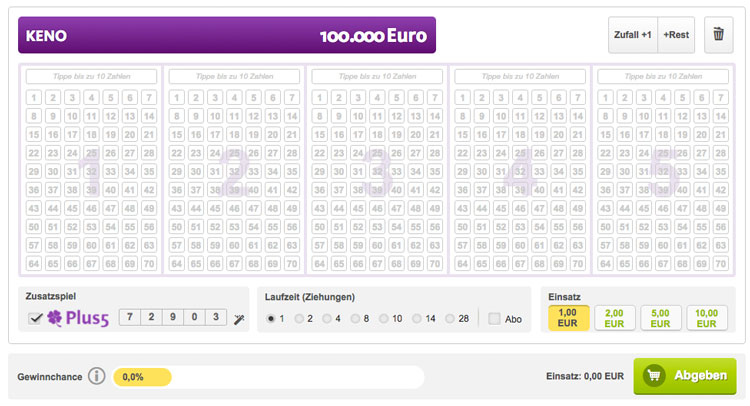Submit ticket with green Abgeben button

tap(685, 376)
